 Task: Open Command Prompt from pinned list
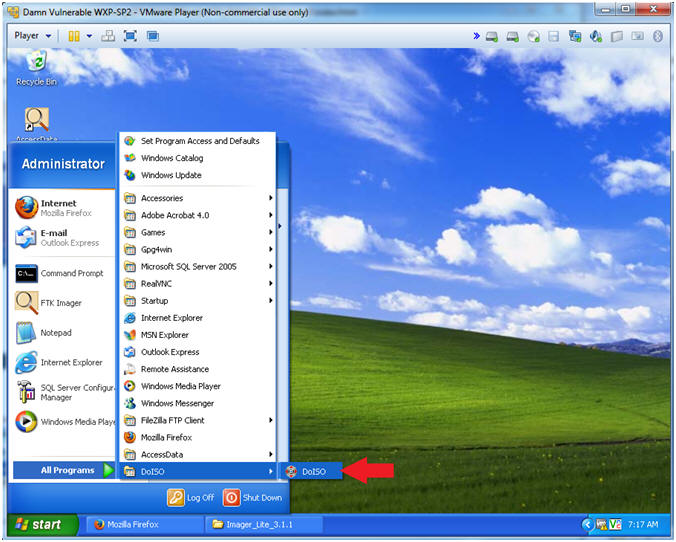point(64,273)
